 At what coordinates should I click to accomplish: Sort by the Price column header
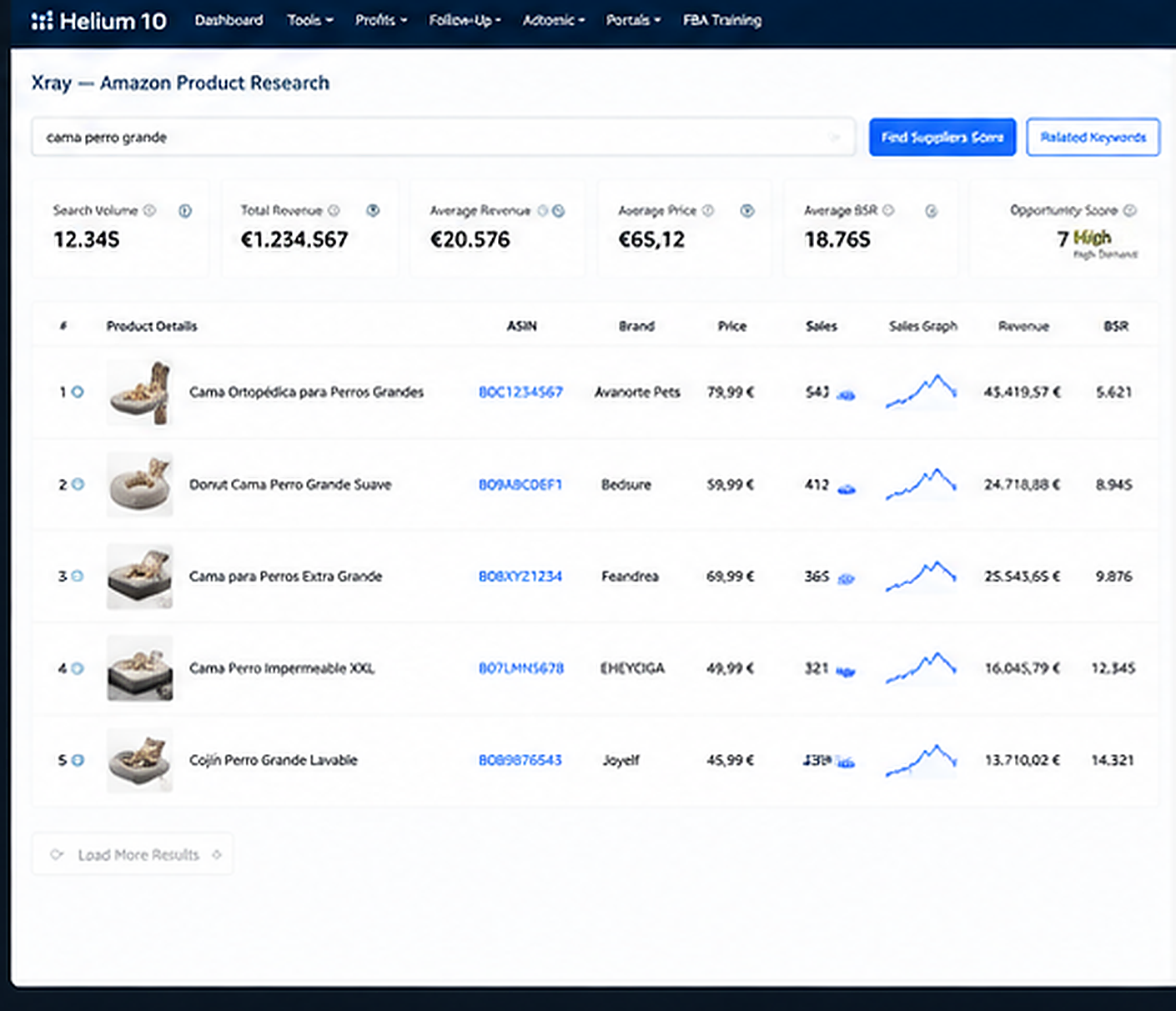732,326
